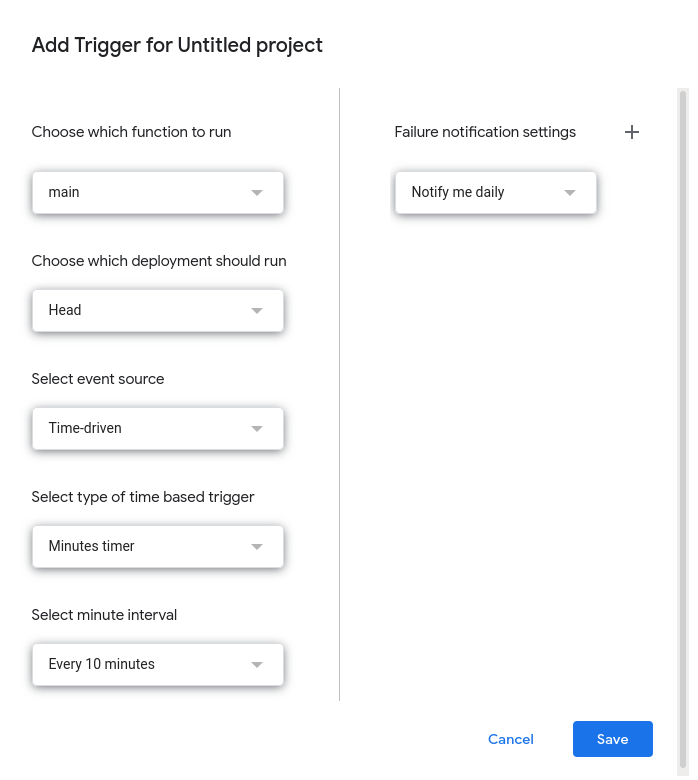Click the Select minute interval label
Viewport: 698px width, 780px height.
[104, 615]
